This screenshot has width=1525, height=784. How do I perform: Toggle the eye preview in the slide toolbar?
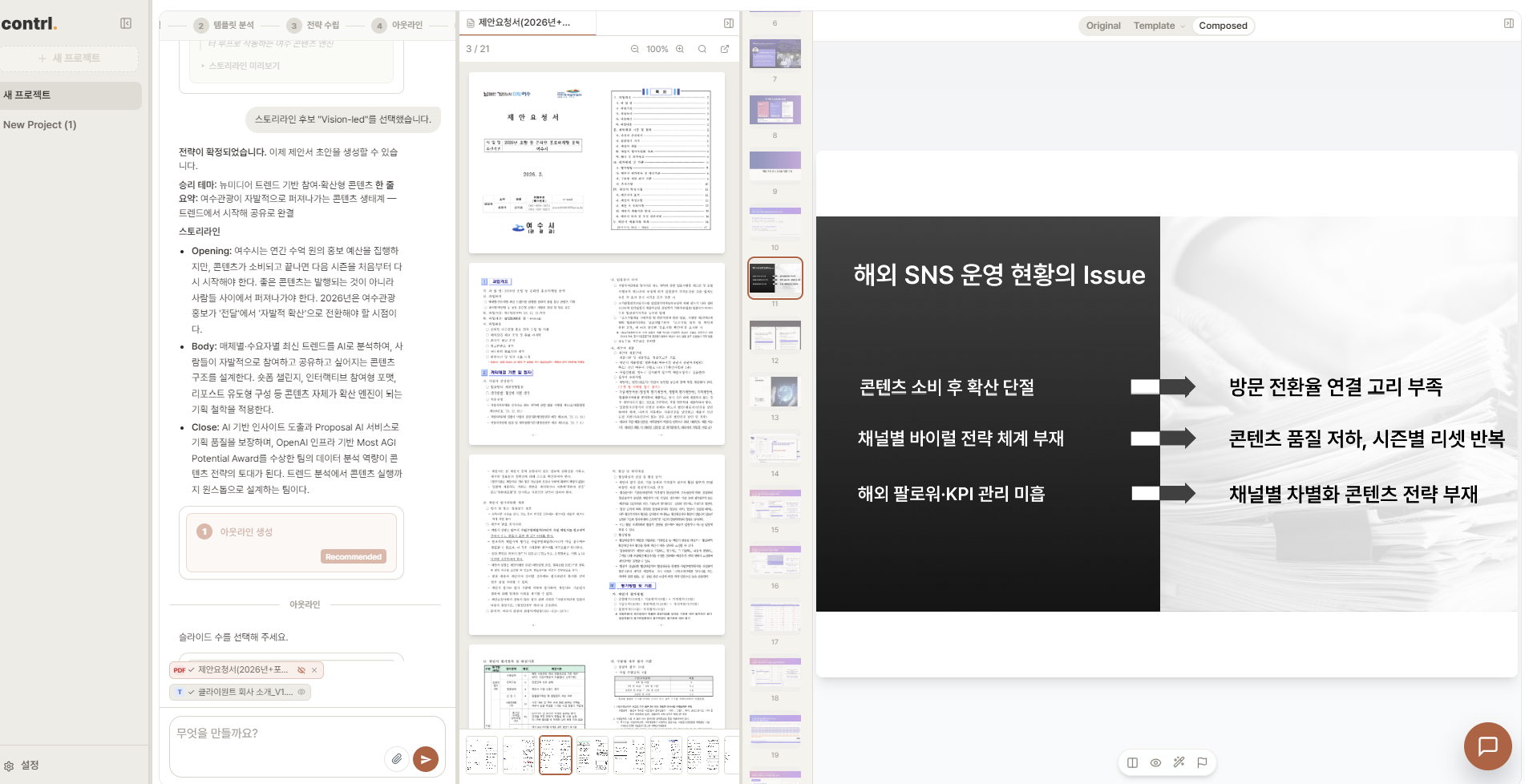1155,762
